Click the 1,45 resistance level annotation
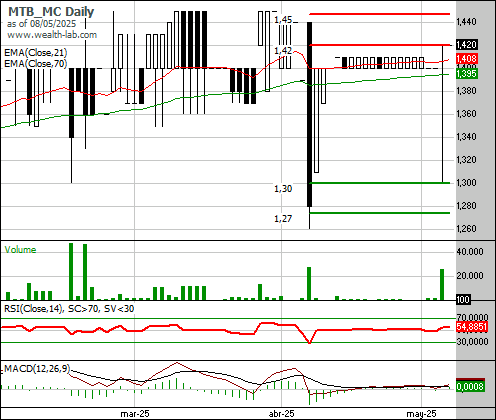Screen dimensions: 496x420 (283, 20)
